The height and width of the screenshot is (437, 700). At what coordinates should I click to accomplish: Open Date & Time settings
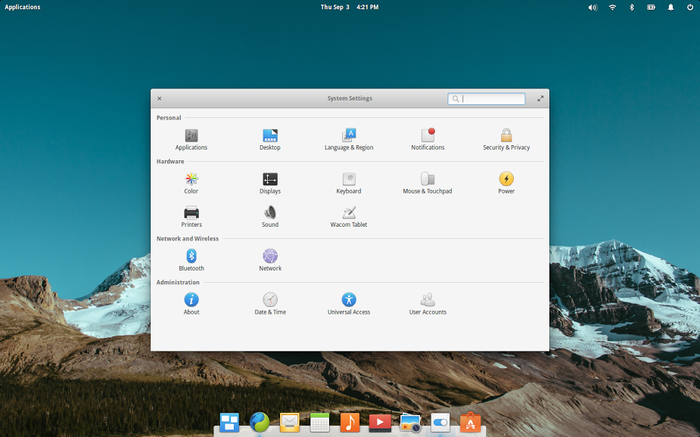click(x=270, y=304)
